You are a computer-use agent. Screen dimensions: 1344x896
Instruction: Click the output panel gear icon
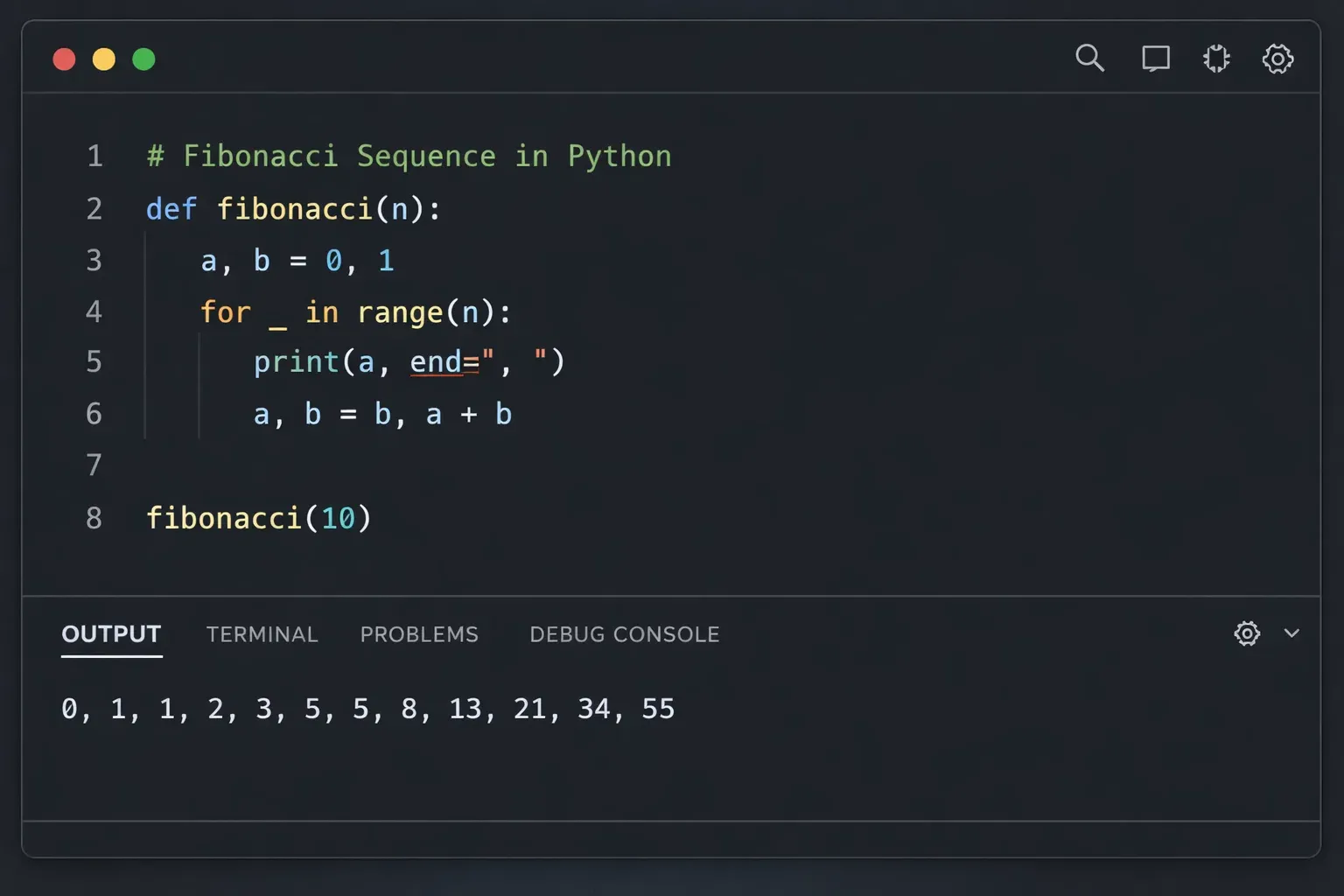pos(1247,633)
